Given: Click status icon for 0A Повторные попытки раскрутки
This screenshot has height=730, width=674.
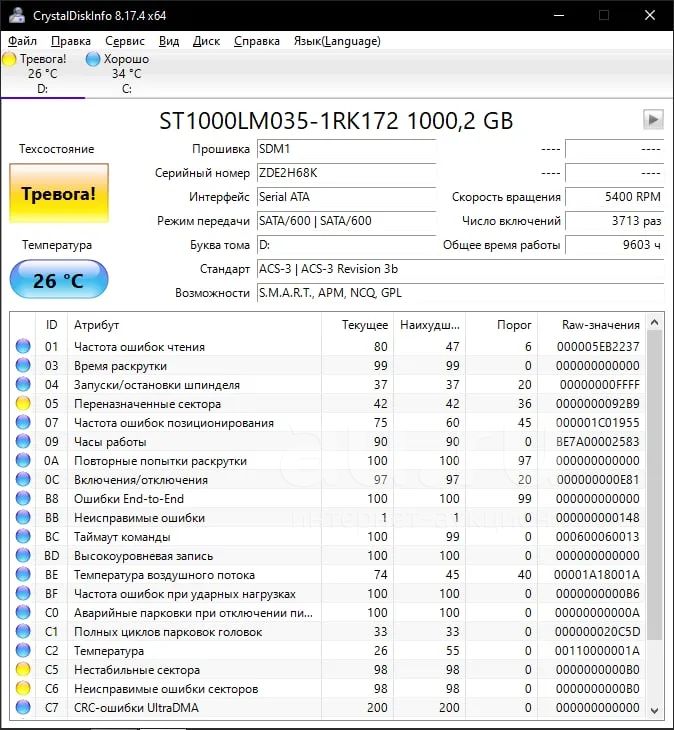Looking at the screenshot, I should coord(23,460).
